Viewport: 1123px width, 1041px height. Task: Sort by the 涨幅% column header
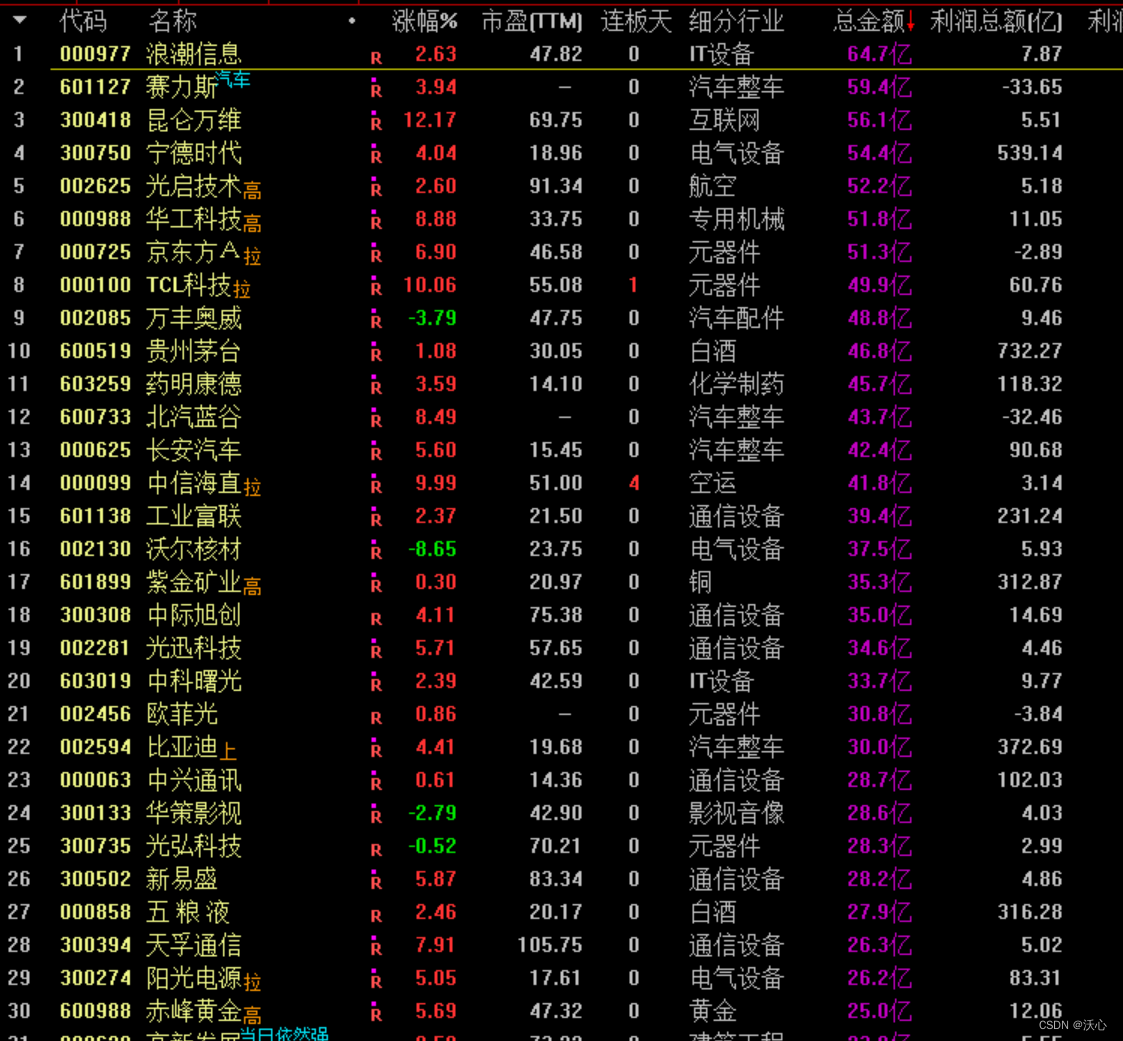424,21
